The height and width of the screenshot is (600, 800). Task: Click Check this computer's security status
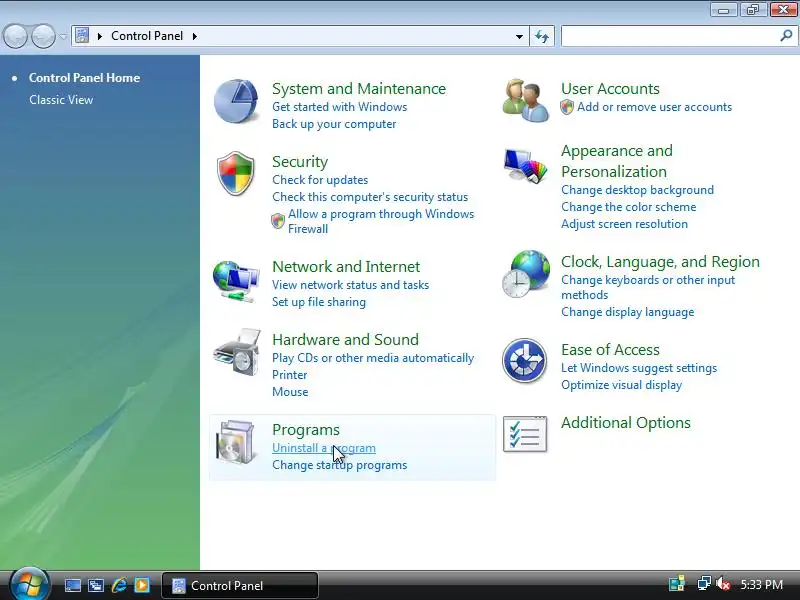[x=370, y=197]
